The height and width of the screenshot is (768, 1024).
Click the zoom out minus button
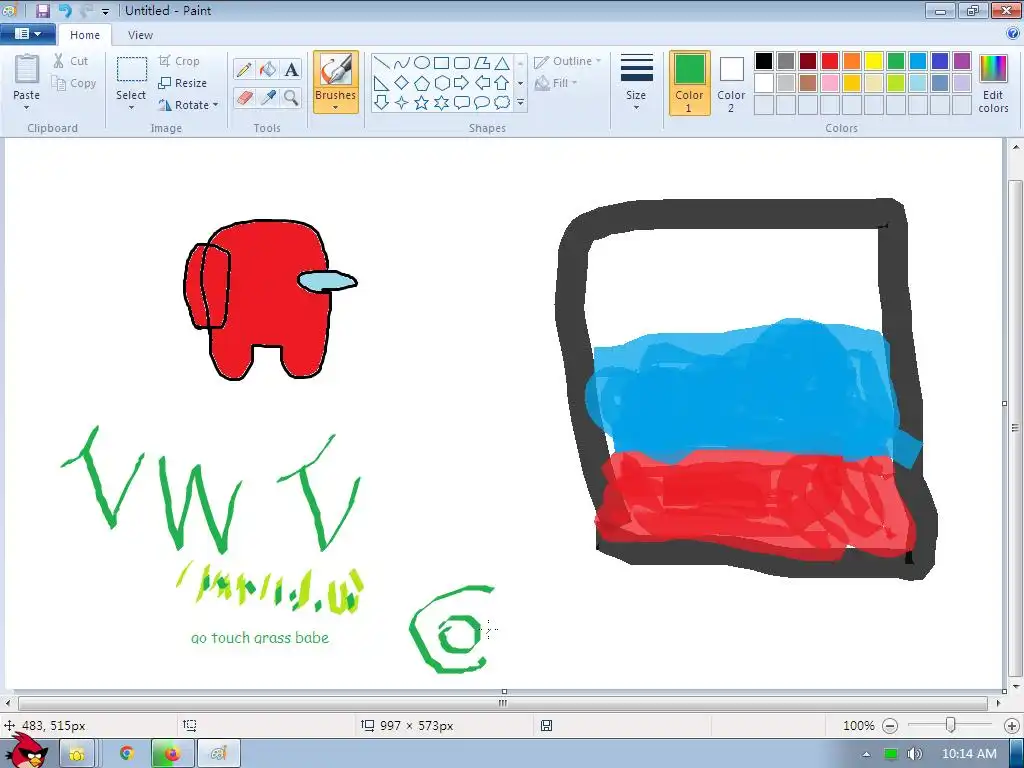889,726
